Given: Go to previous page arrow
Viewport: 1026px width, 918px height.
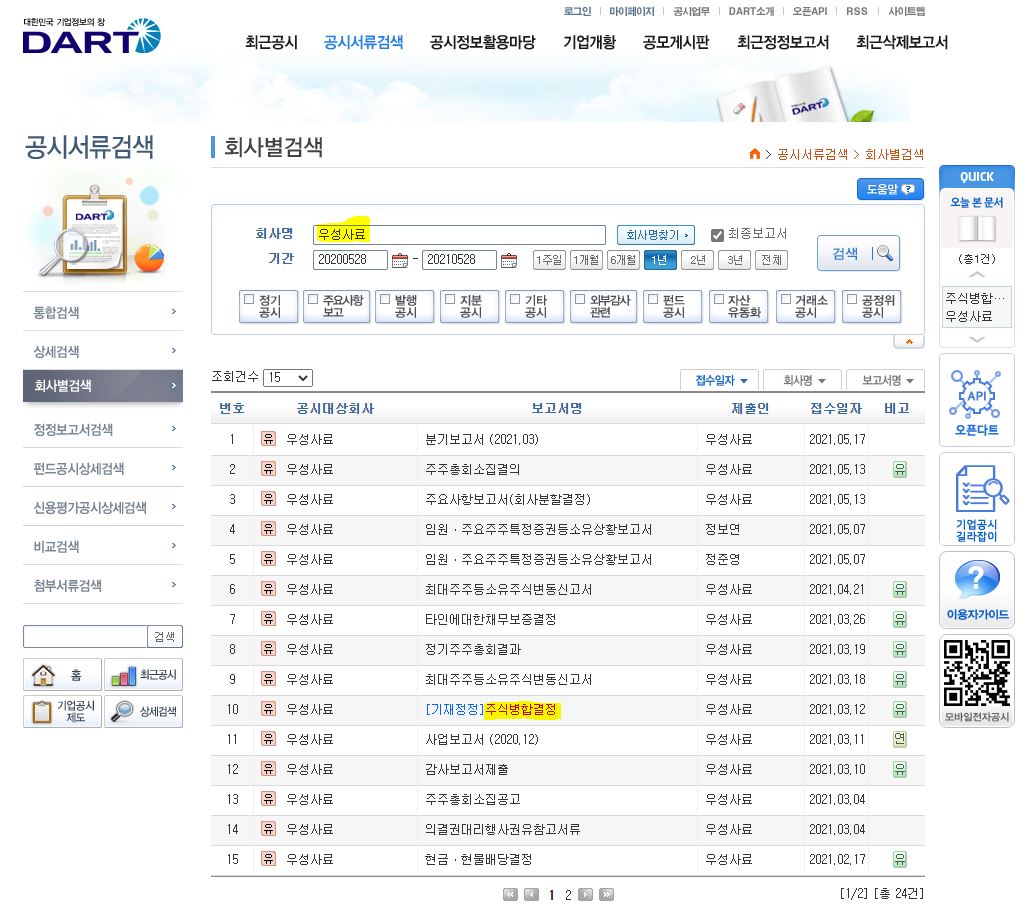Looking at the screenshot, I should [x=531, y=894].
